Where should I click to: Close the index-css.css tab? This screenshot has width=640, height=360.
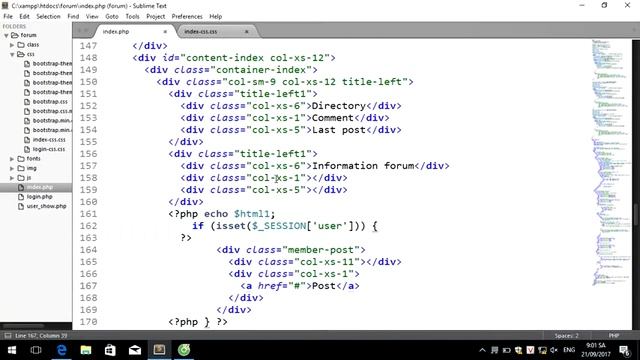click(x=247, y=31)
